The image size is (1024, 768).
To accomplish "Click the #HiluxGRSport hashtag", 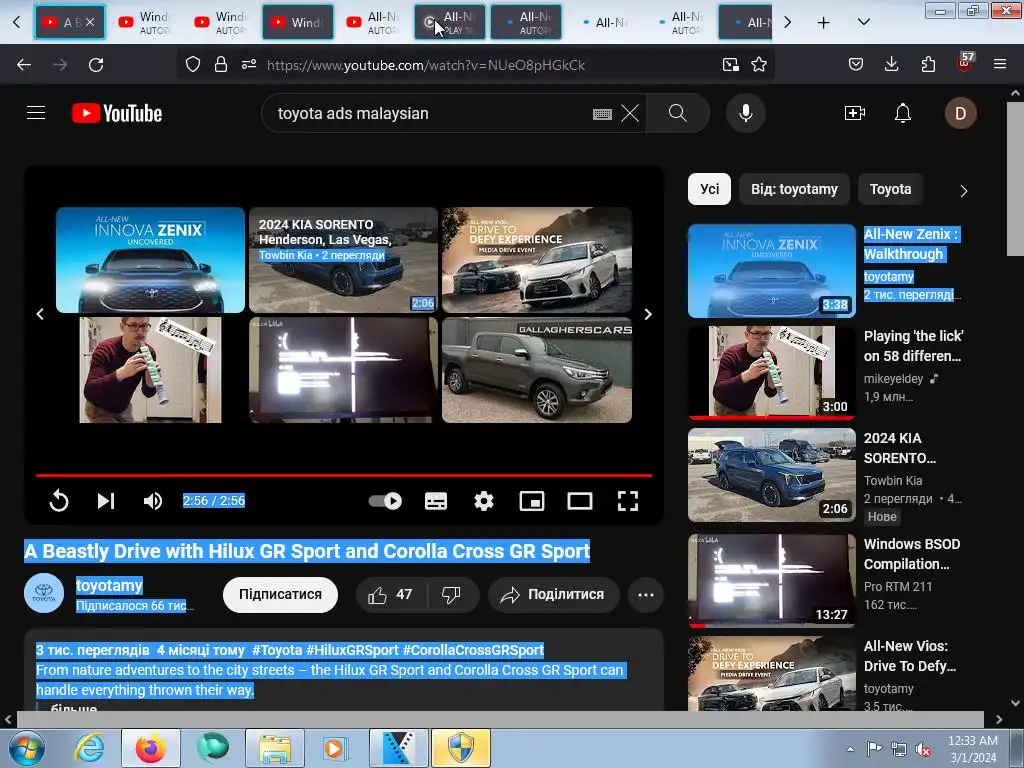I will pyautogui.click(x=352, y=650).
